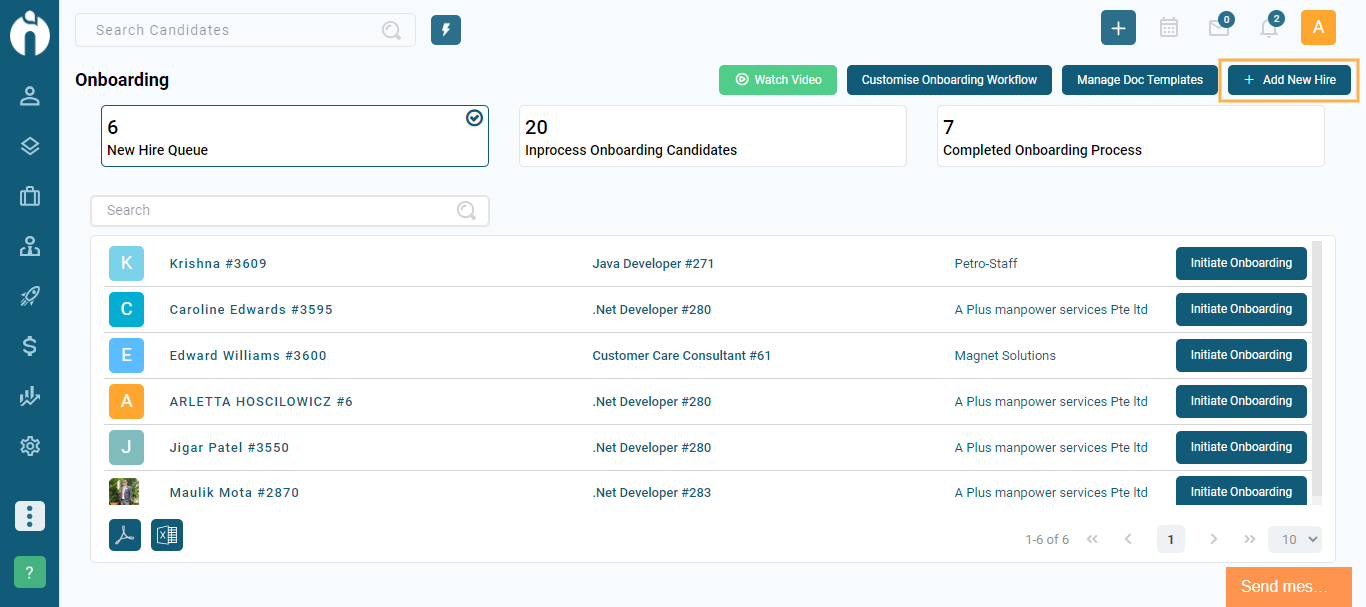The width and height of the screenshot is (1366, 607).
Task: Click the Add New Hire button
Action: coord(1288,80)
